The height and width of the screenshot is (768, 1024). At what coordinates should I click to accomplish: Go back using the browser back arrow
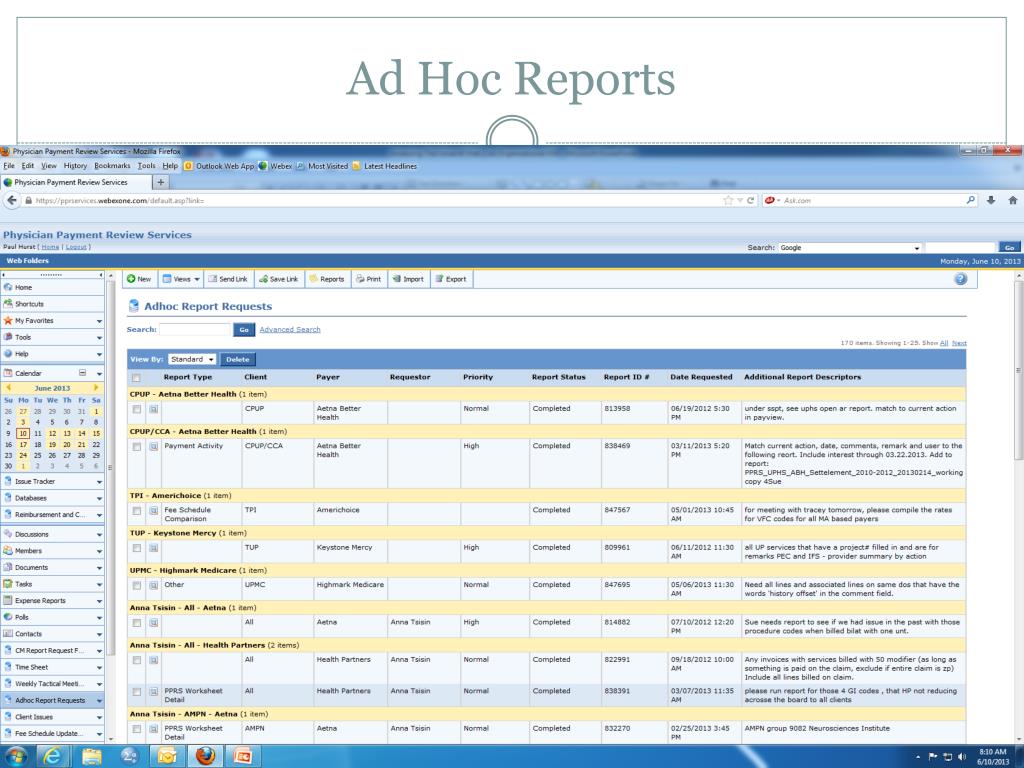tap(12, 200)
